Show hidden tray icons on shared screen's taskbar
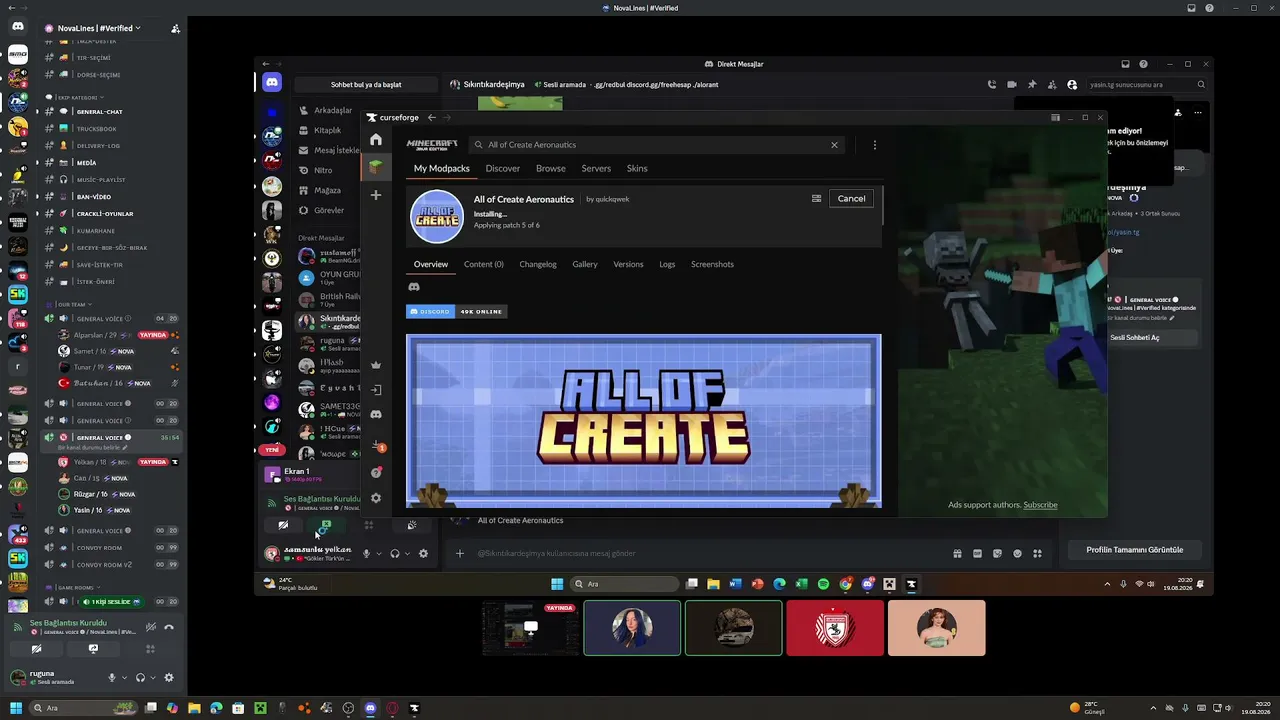 (1107, 584)
